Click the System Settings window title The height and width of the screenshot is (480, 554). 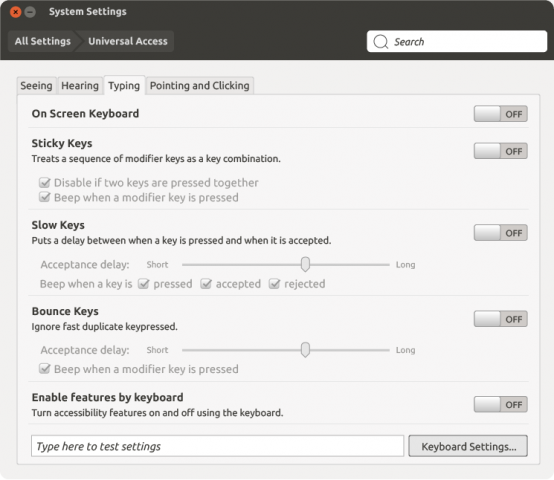point(88,12)
